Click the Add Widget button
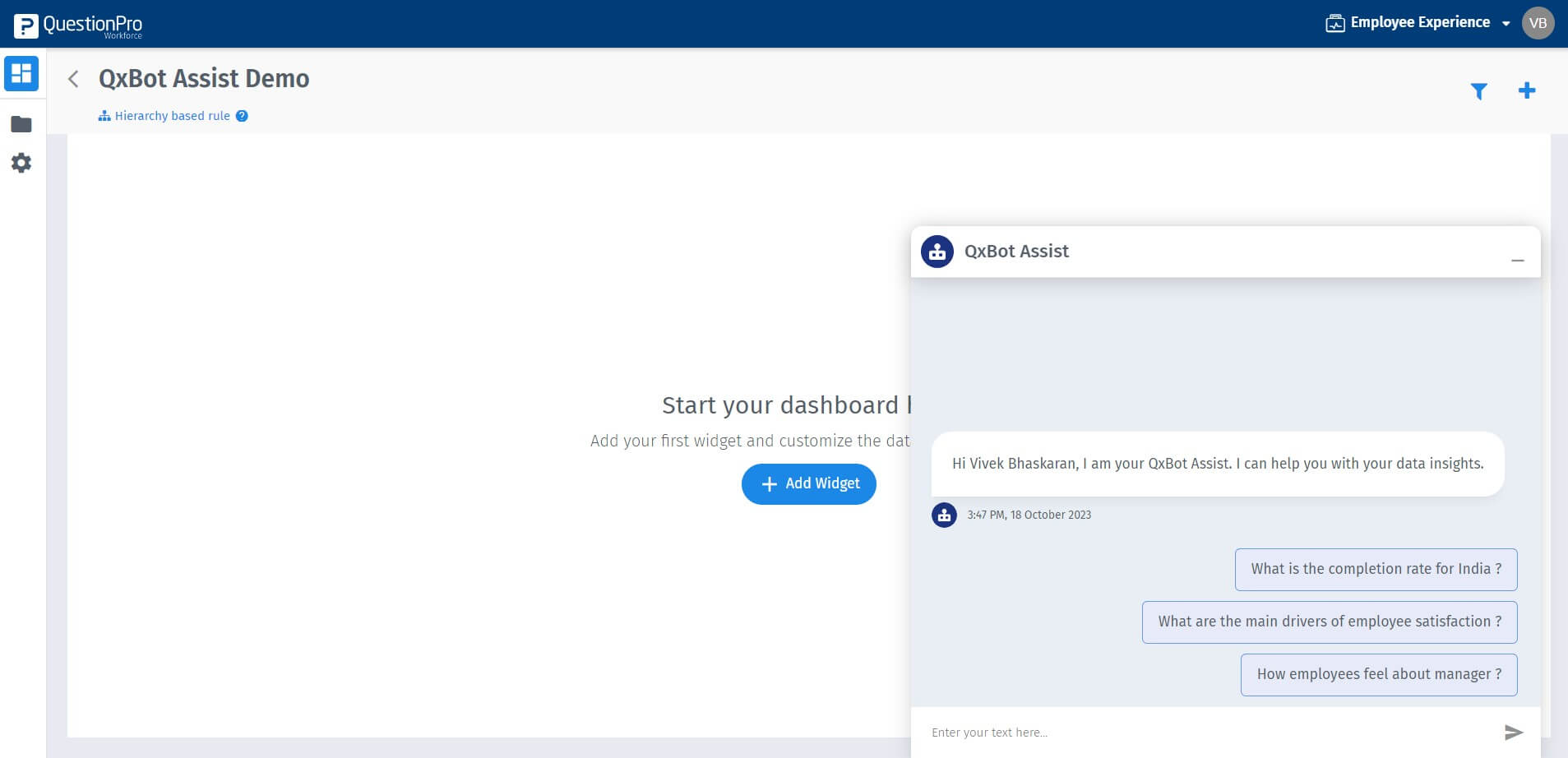1568x758 pixels. click(808, 483)
